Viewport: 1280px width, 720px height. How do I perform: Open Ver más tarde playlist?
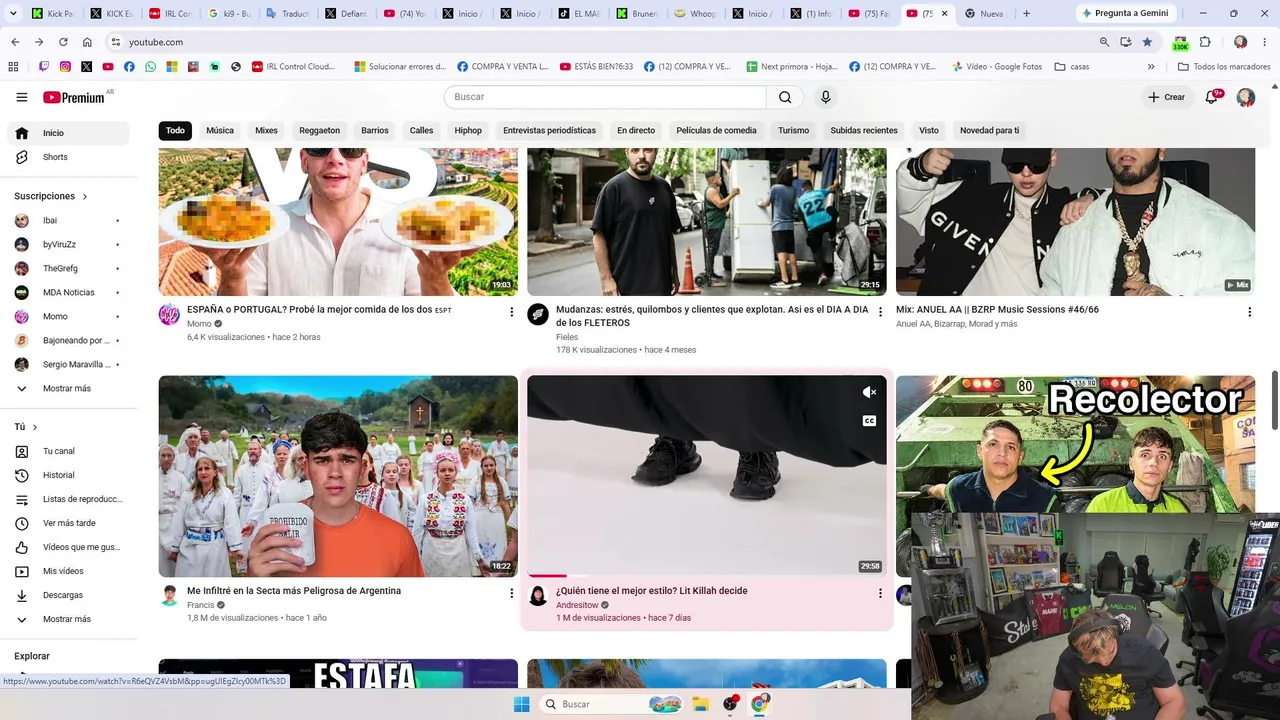pyautogui.click(x=68, y=523)
